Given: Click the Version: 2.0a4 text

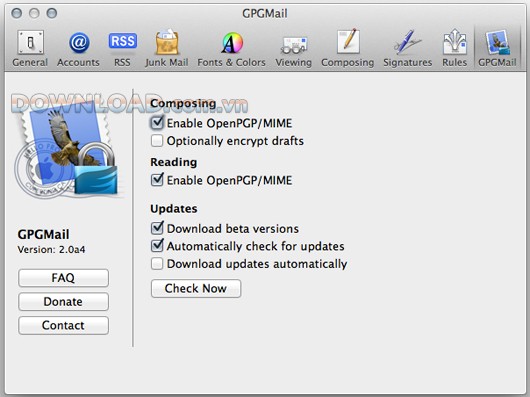Looking at the screenshot, I should [51, 250].
